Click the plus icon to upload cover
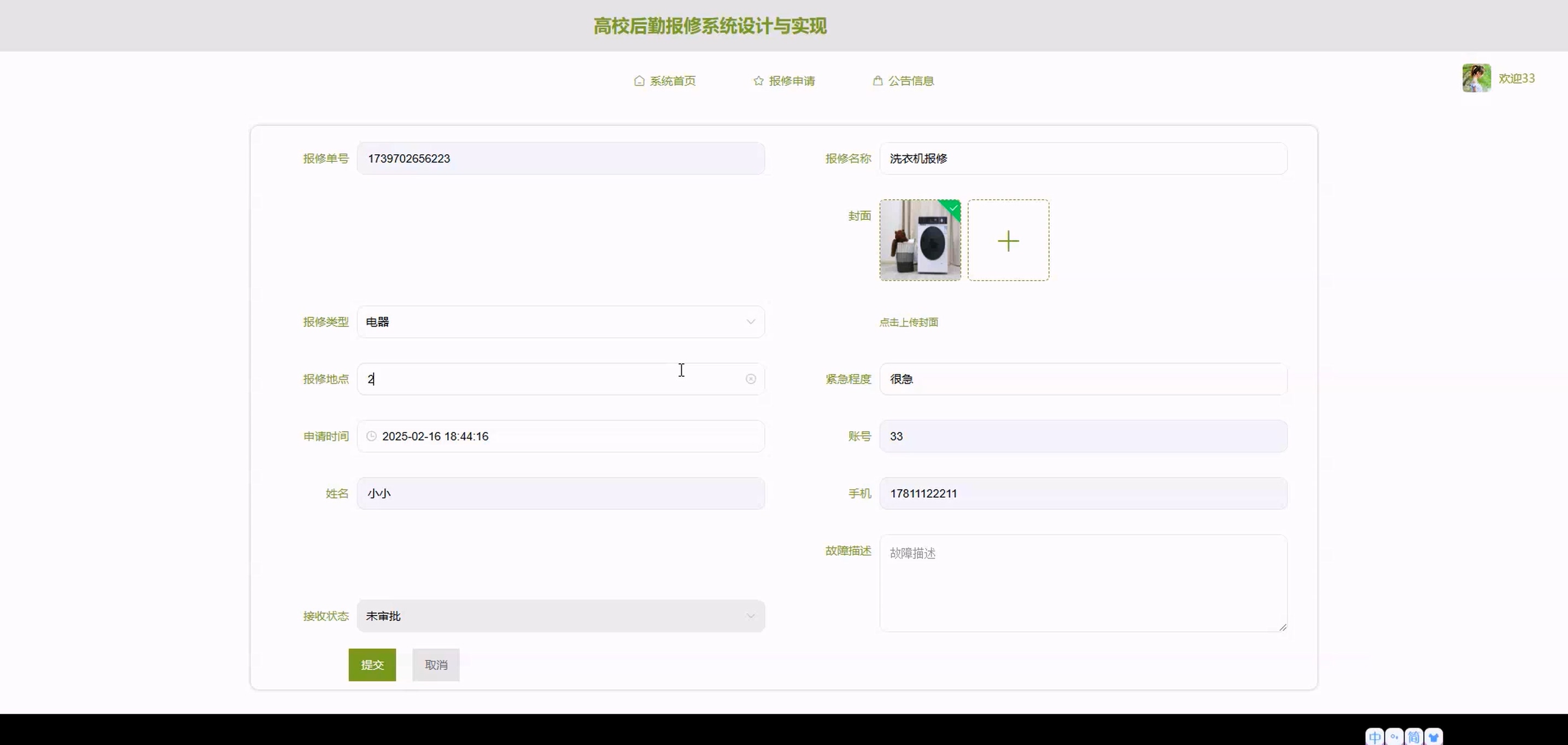This screenshot has height=745, width=1568. (x=1008, y=241)
